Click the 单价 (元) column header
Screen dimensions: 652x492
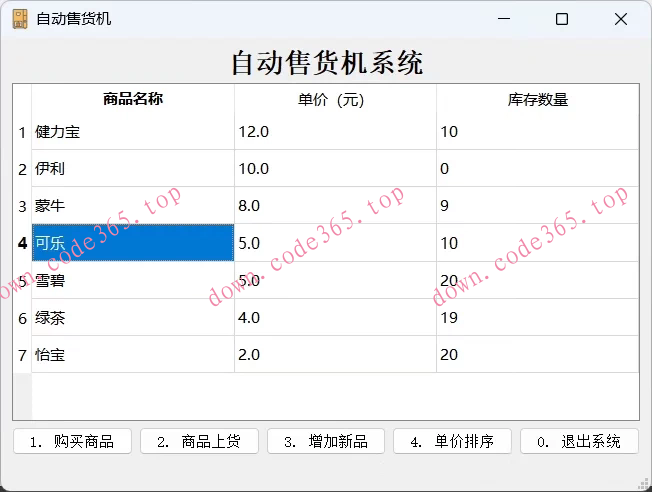pyautogui.click(x=336, y=99)
